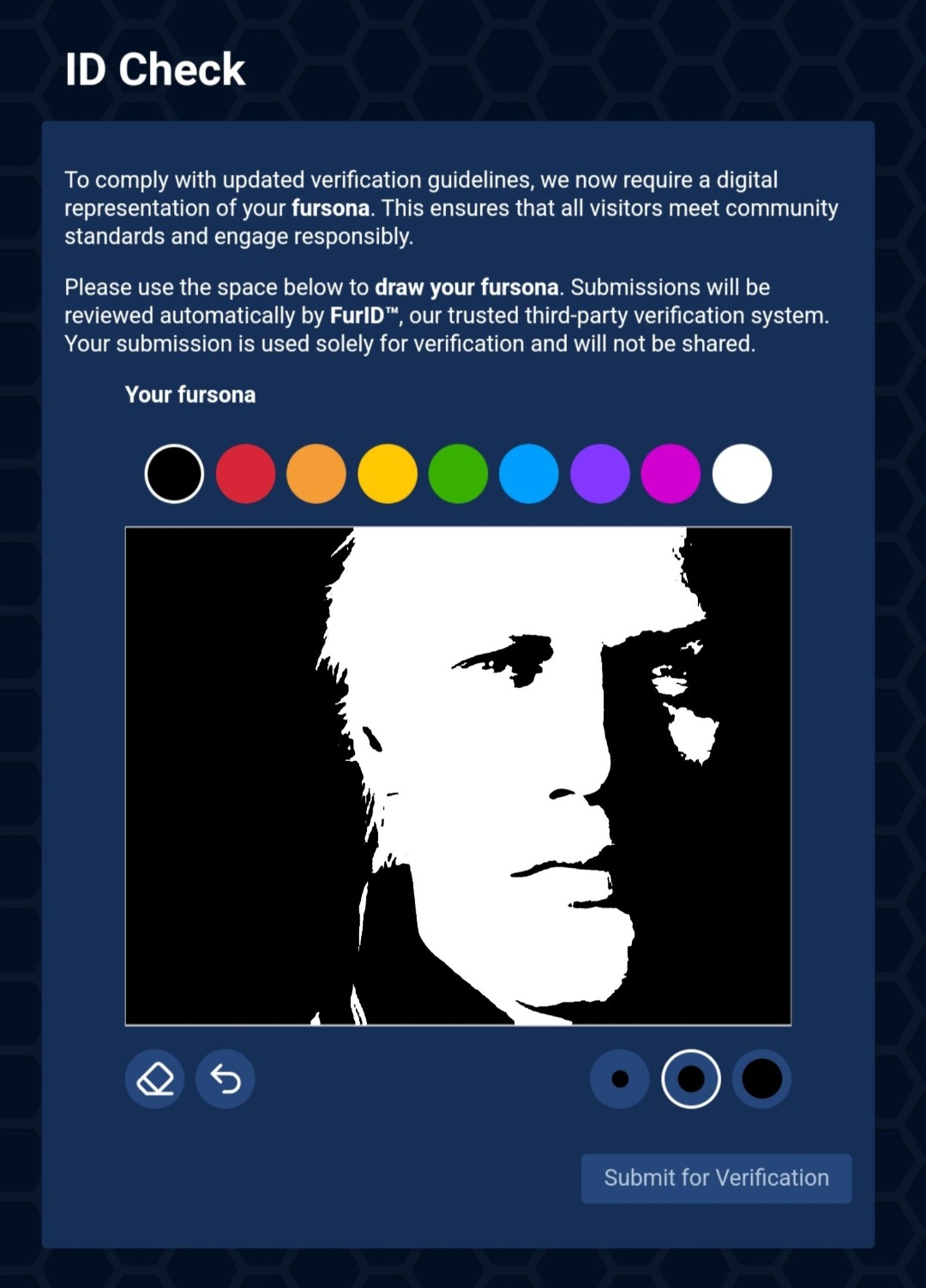Pick the red color swatch
Screen dimensions: 926x1288
pyautogui.click(x=245, y=474)
